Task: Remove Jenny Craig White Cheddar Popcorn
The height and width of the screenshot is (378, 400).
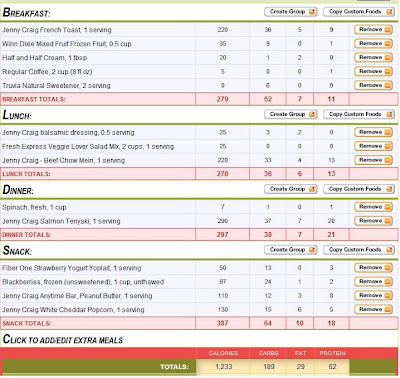Action: pos(373,310)
